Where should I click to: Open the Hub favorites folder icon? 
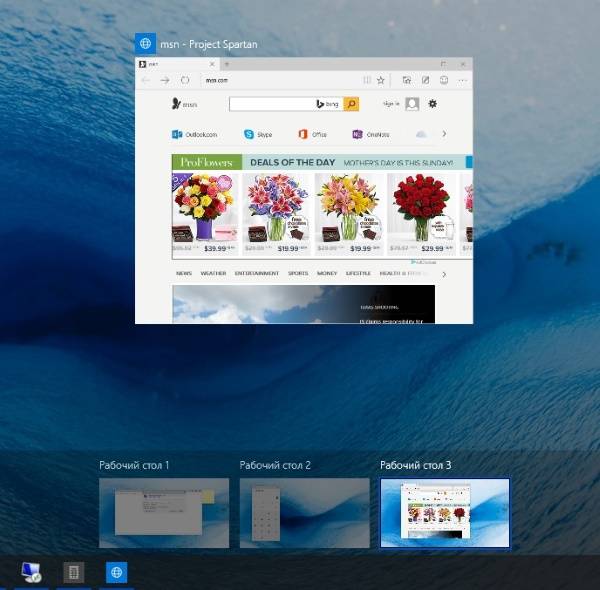407,80
